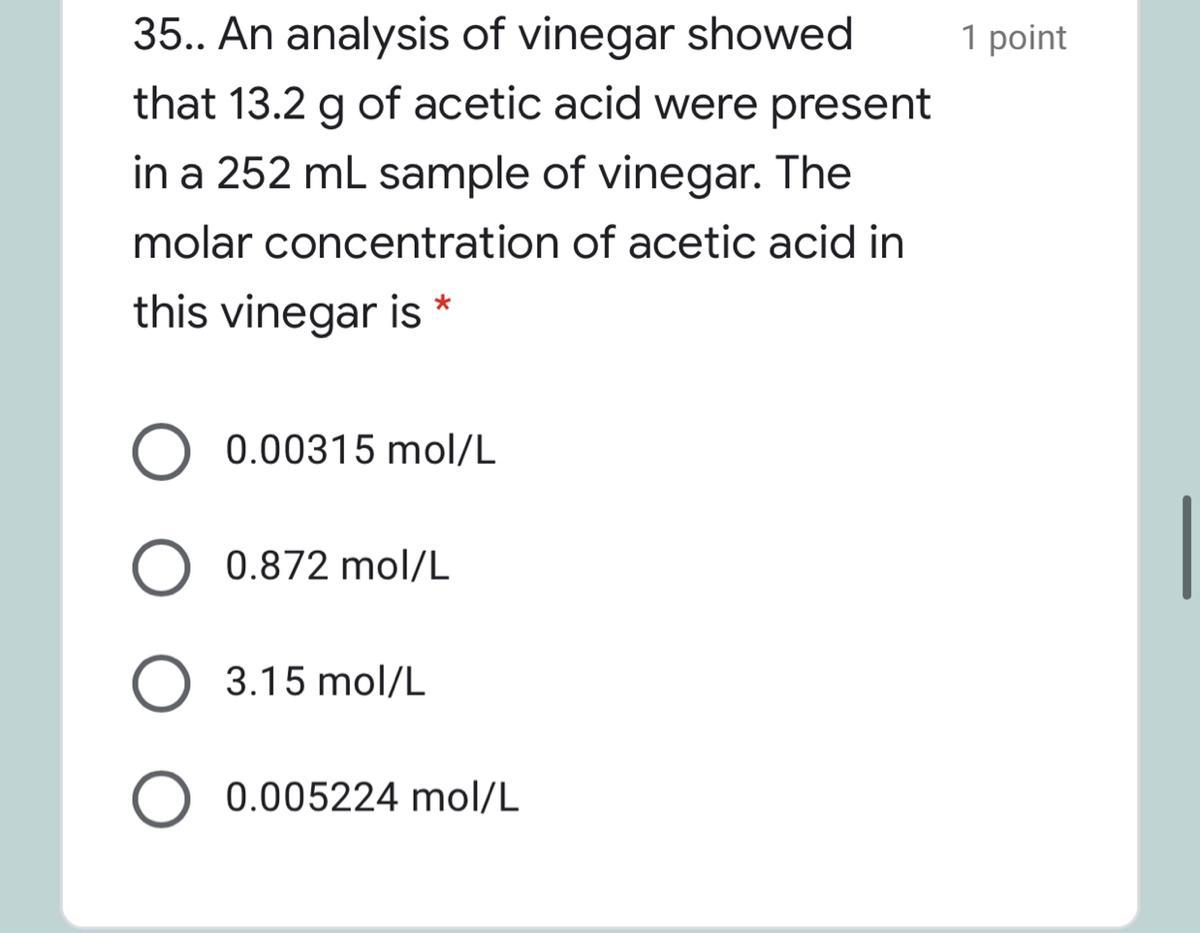Click the gray-green background left of the card

[30, 466]
